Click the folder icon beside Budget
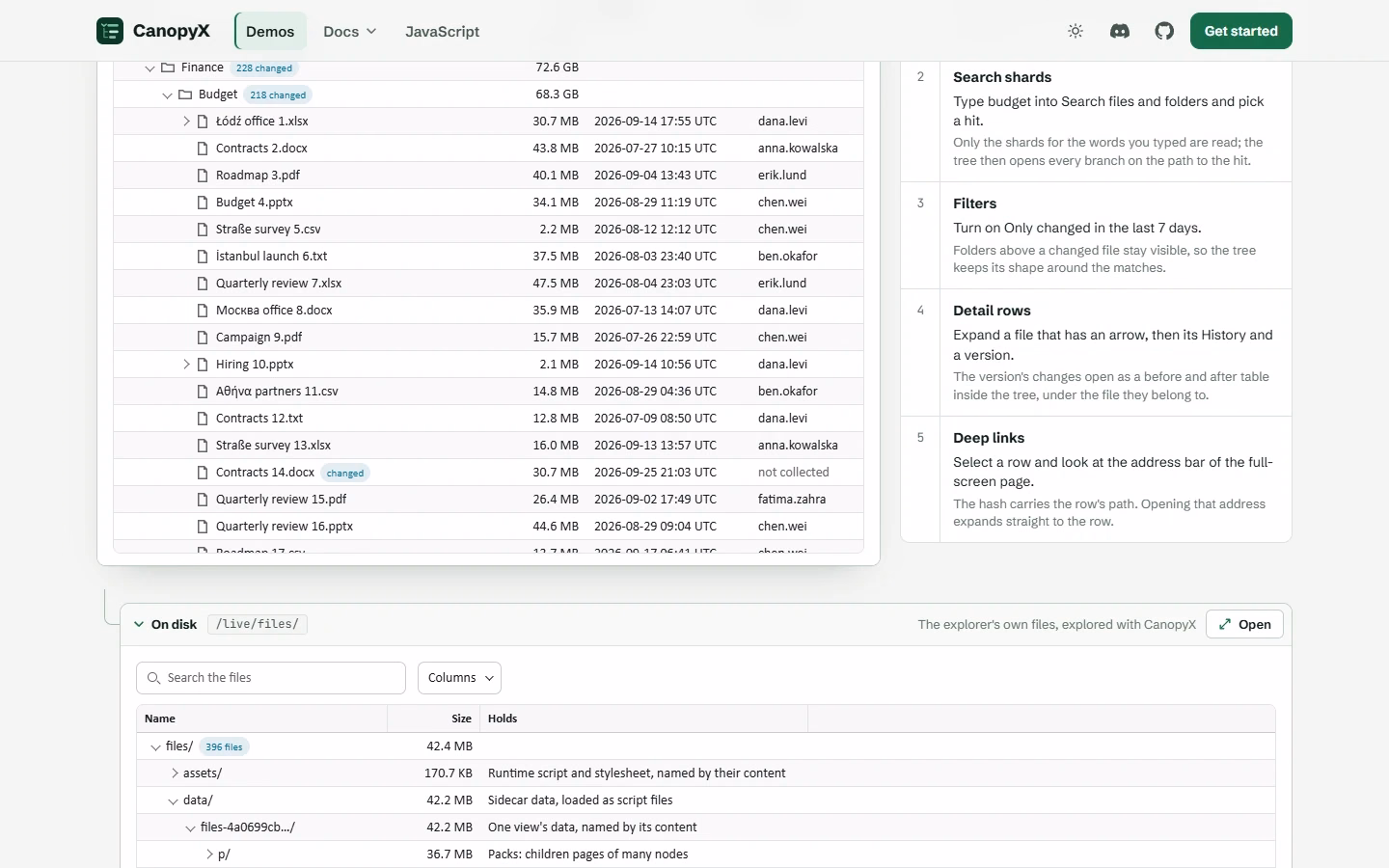 (x=185, y=95)
